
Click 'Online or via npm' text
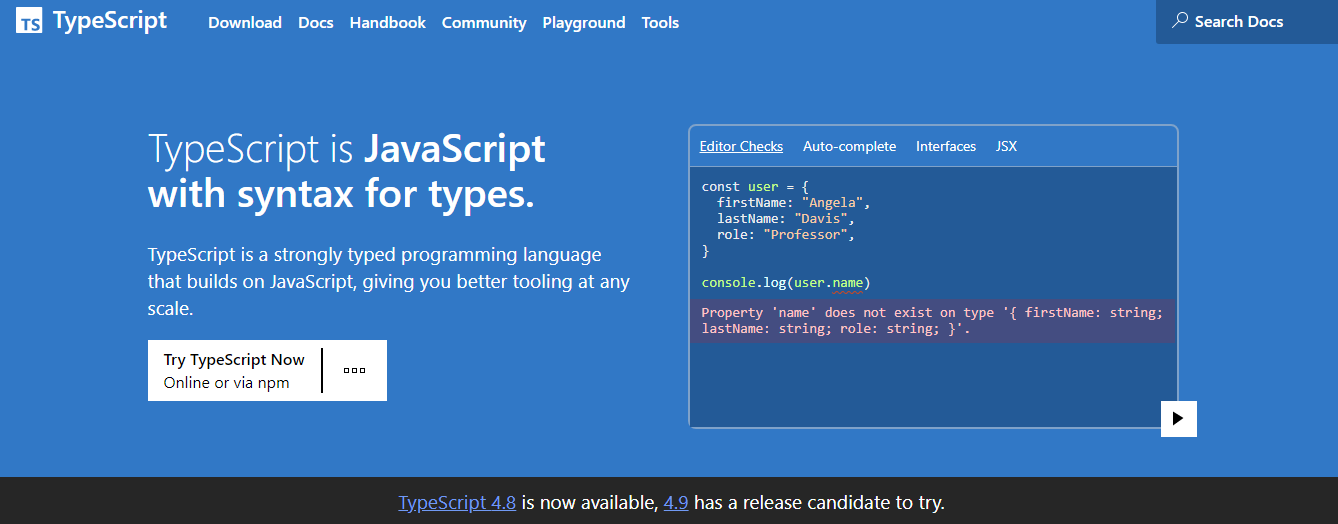click(226, 382)
